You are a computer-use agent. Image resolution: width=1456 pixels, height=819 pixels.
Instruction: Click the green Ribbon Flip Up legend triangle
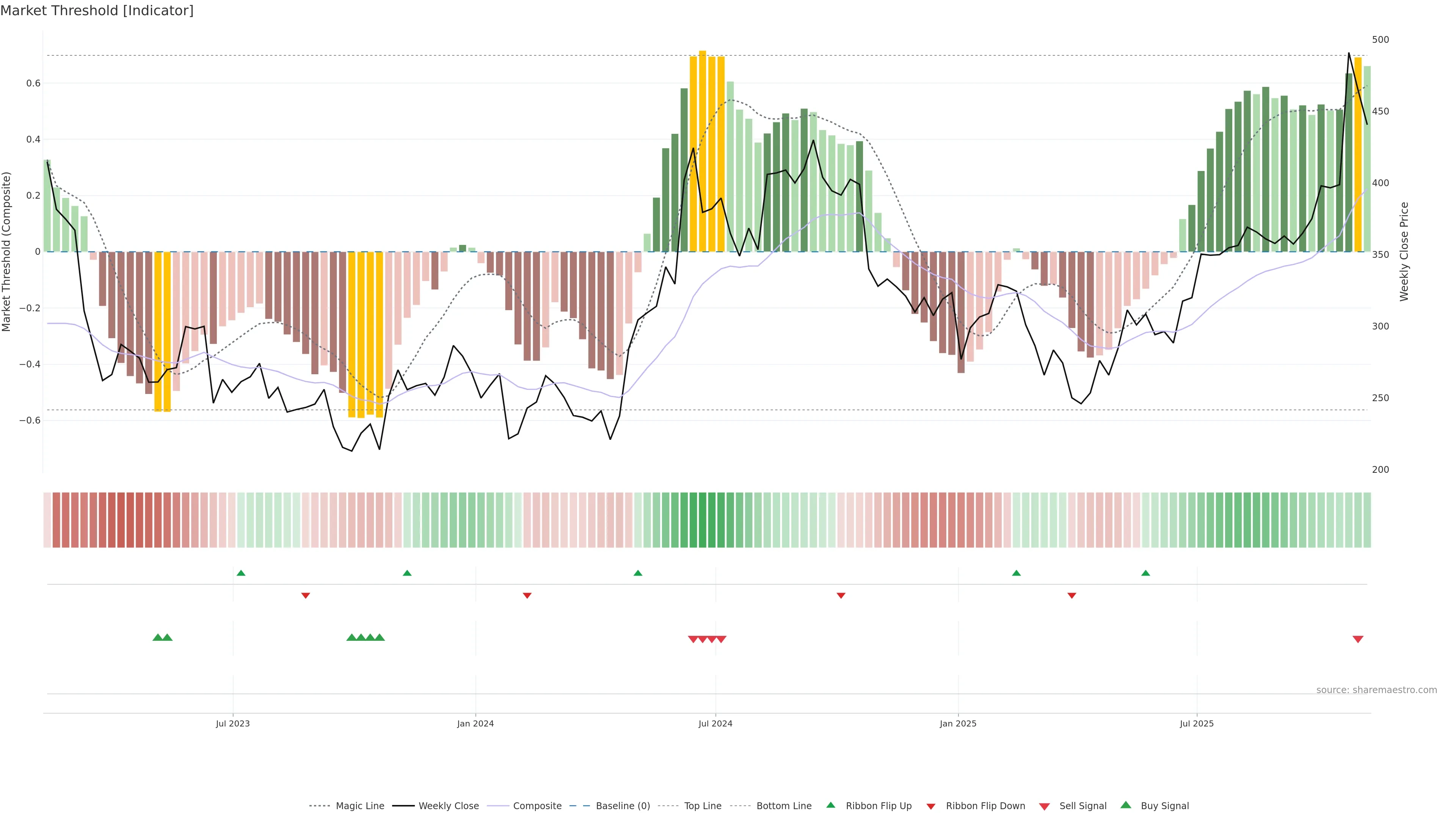pyautogui.click(x=830, y=805)
